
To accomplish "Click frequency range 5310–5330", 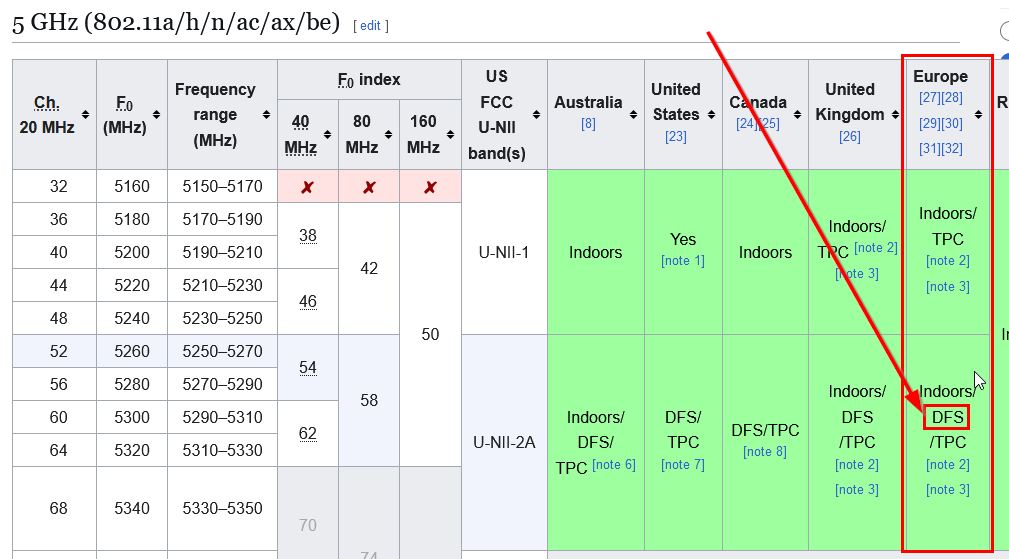I will (x=222, y=450).
